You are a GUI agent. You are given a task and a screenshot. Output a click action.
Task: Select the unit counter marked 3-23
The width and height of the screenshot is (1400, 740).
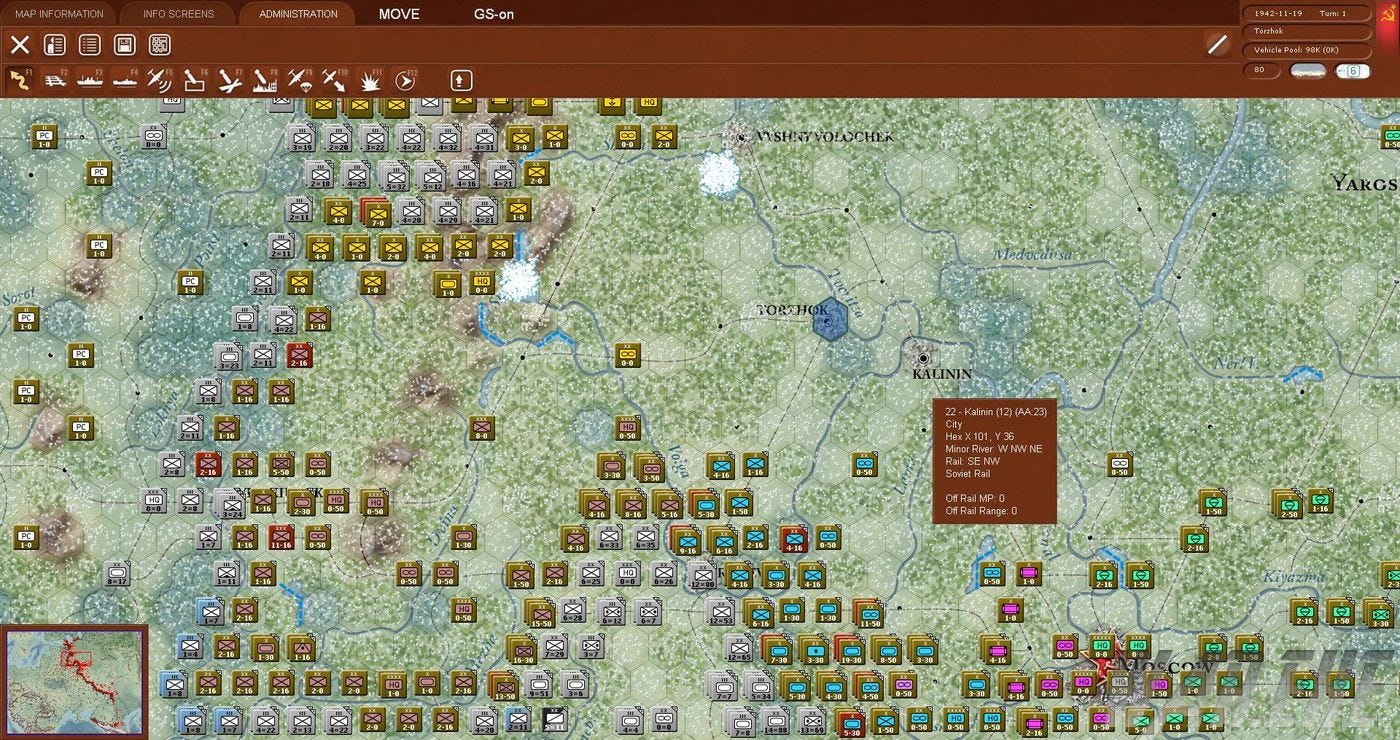(x=229, y=356)
